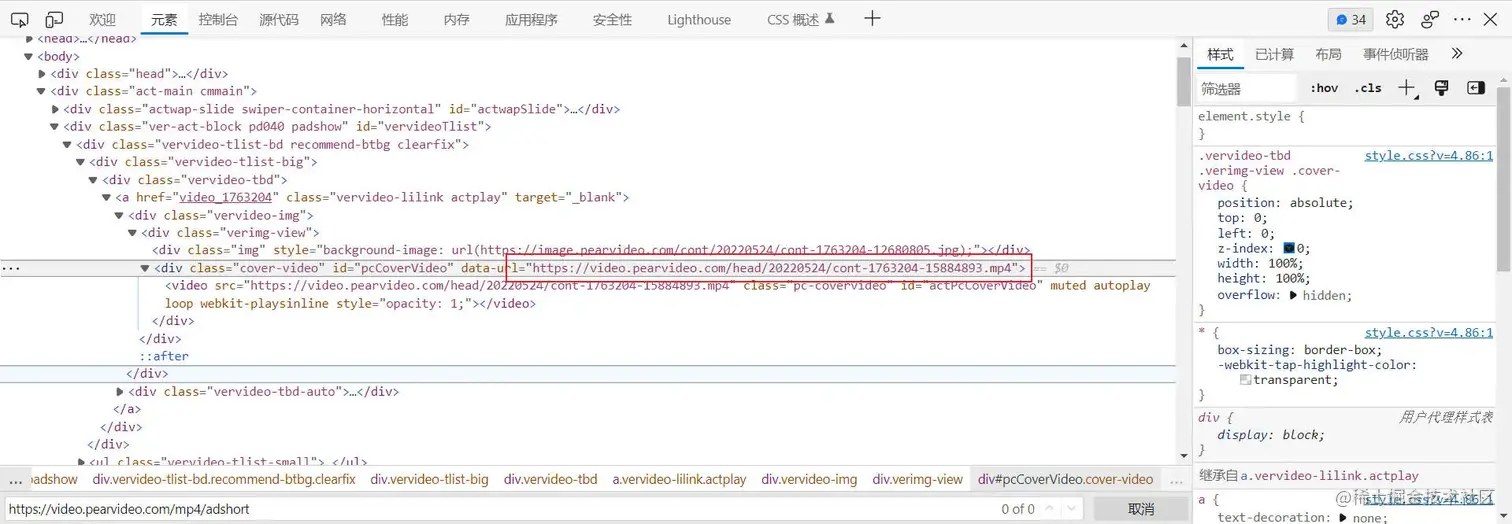The image size is (1512, 524).
Task: Open the 性能 tab
Action: [395, 19]
